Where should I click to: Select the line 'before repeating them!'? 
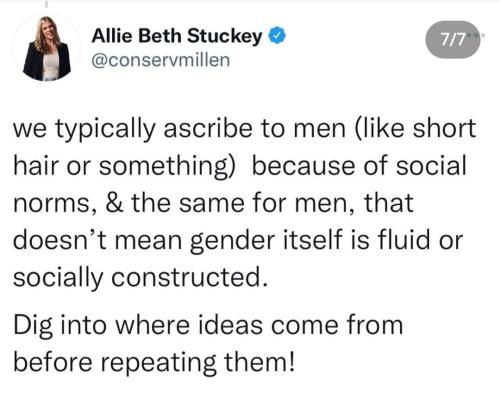point(154,363)
